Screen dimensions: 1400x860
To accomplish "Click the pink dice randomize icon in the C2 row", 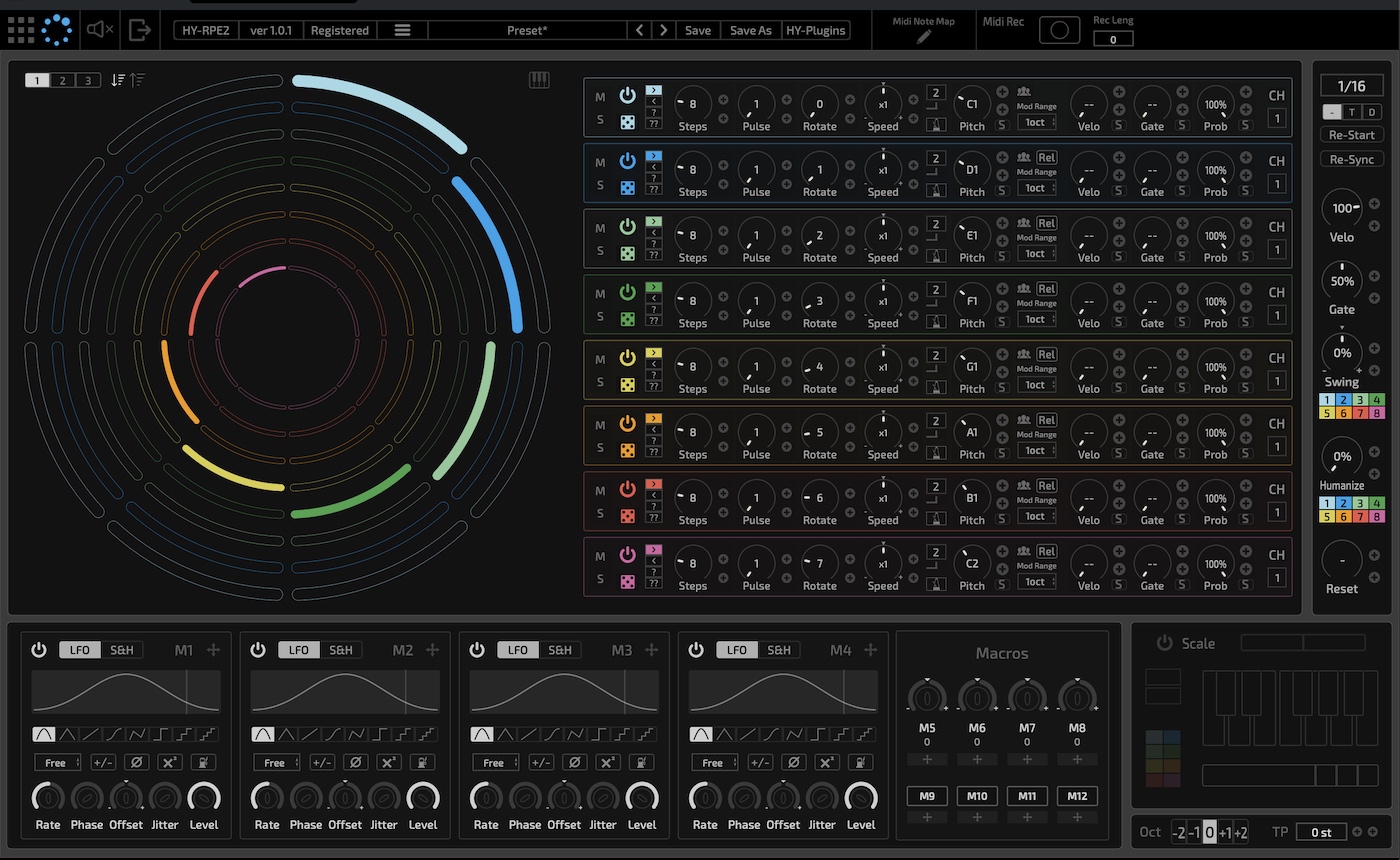I will pos(627,581).
